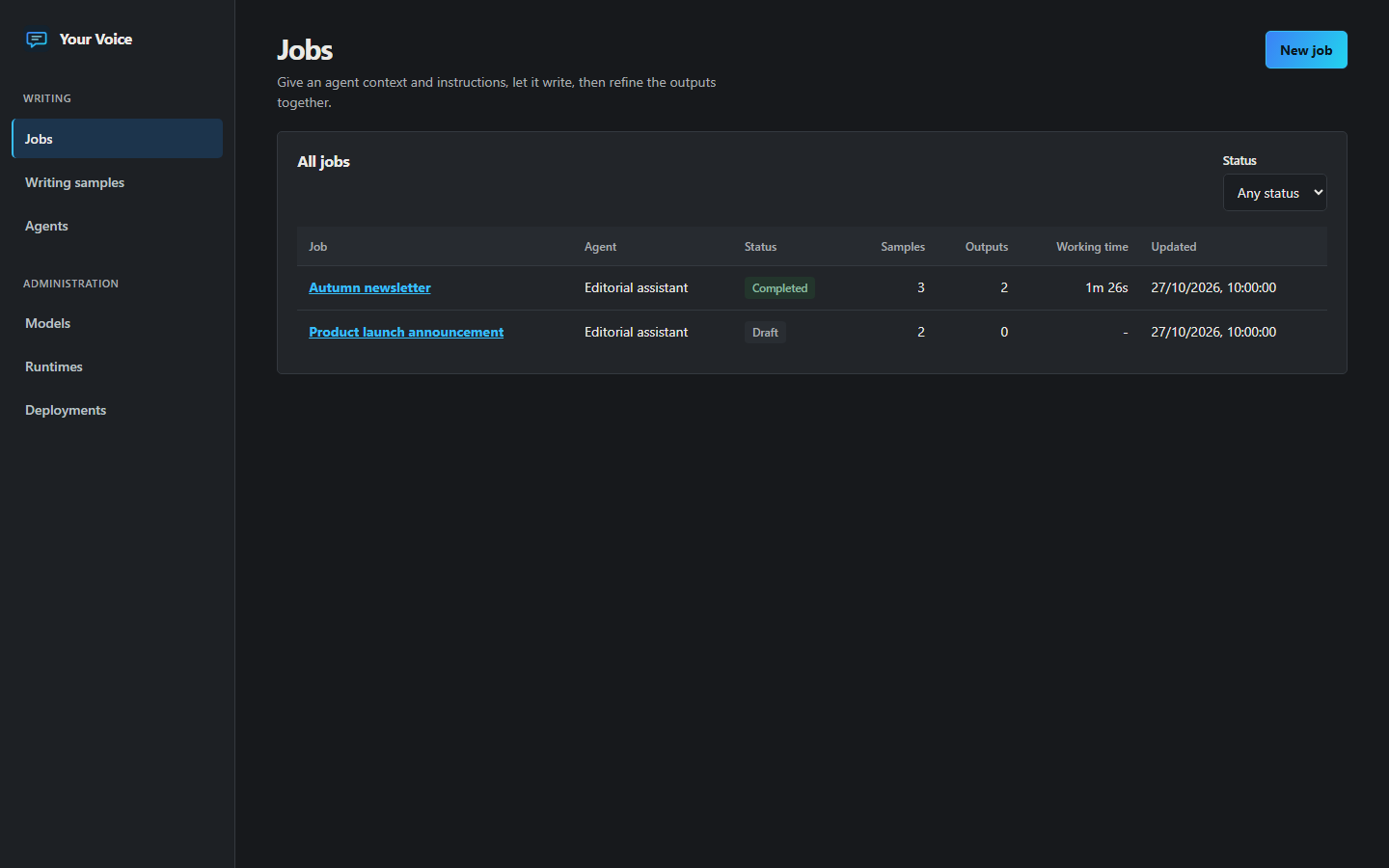The width and height of the screenshot is (1389, 868).
Task: Click the Your Voice app title
Action: (x=95, y=40)
